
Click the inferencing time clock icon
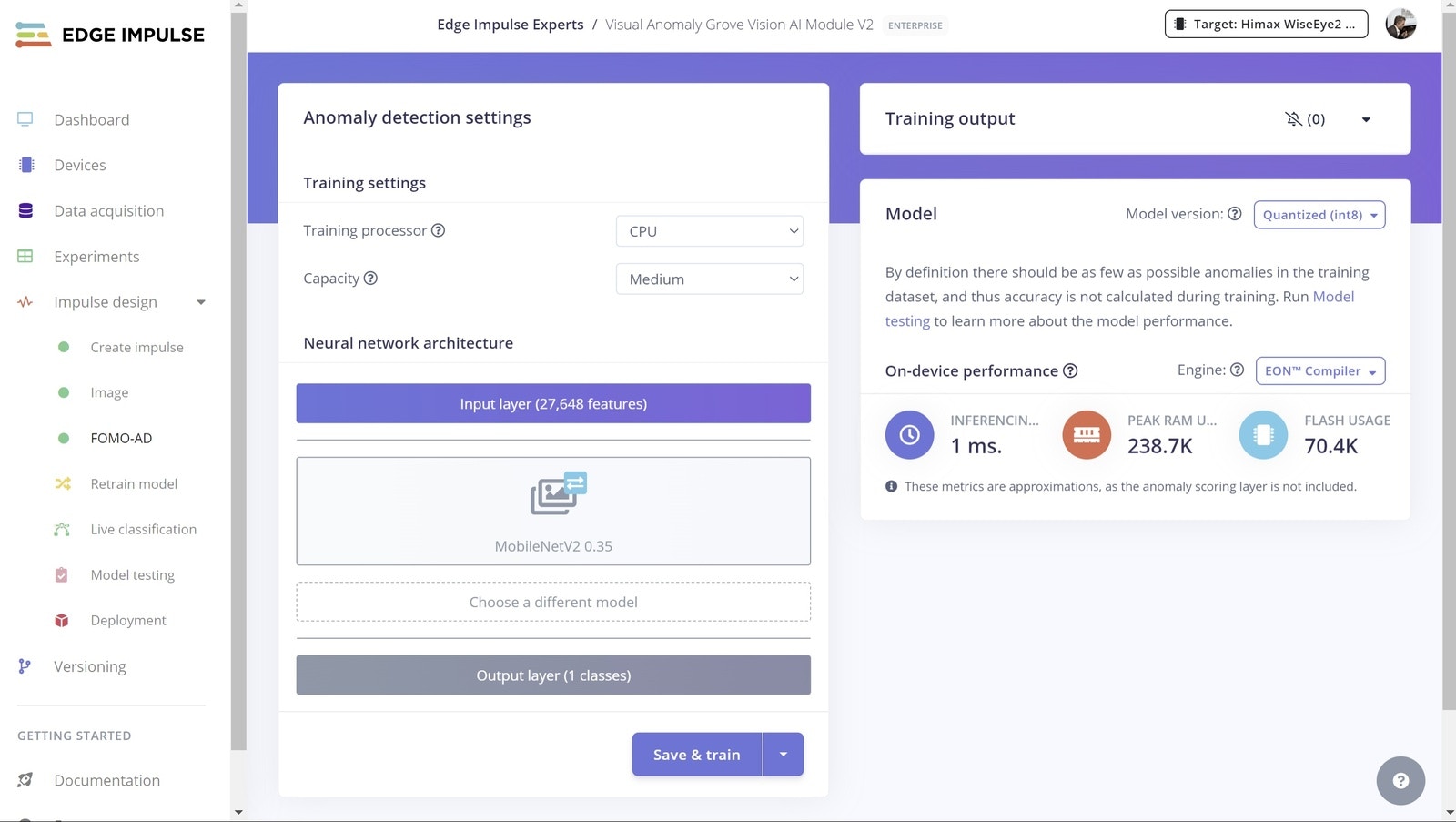909,435
